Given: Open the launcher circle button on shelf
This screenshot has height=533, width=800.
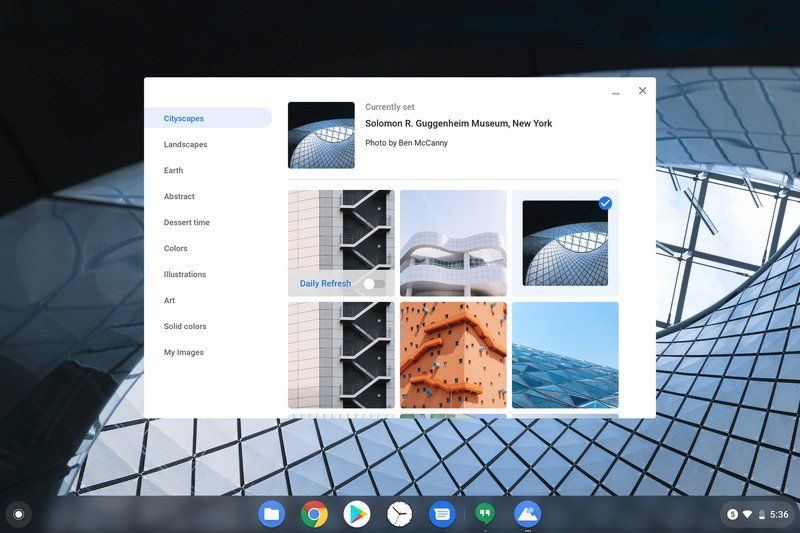Looking at the screenshot, I should pos(18,514).
